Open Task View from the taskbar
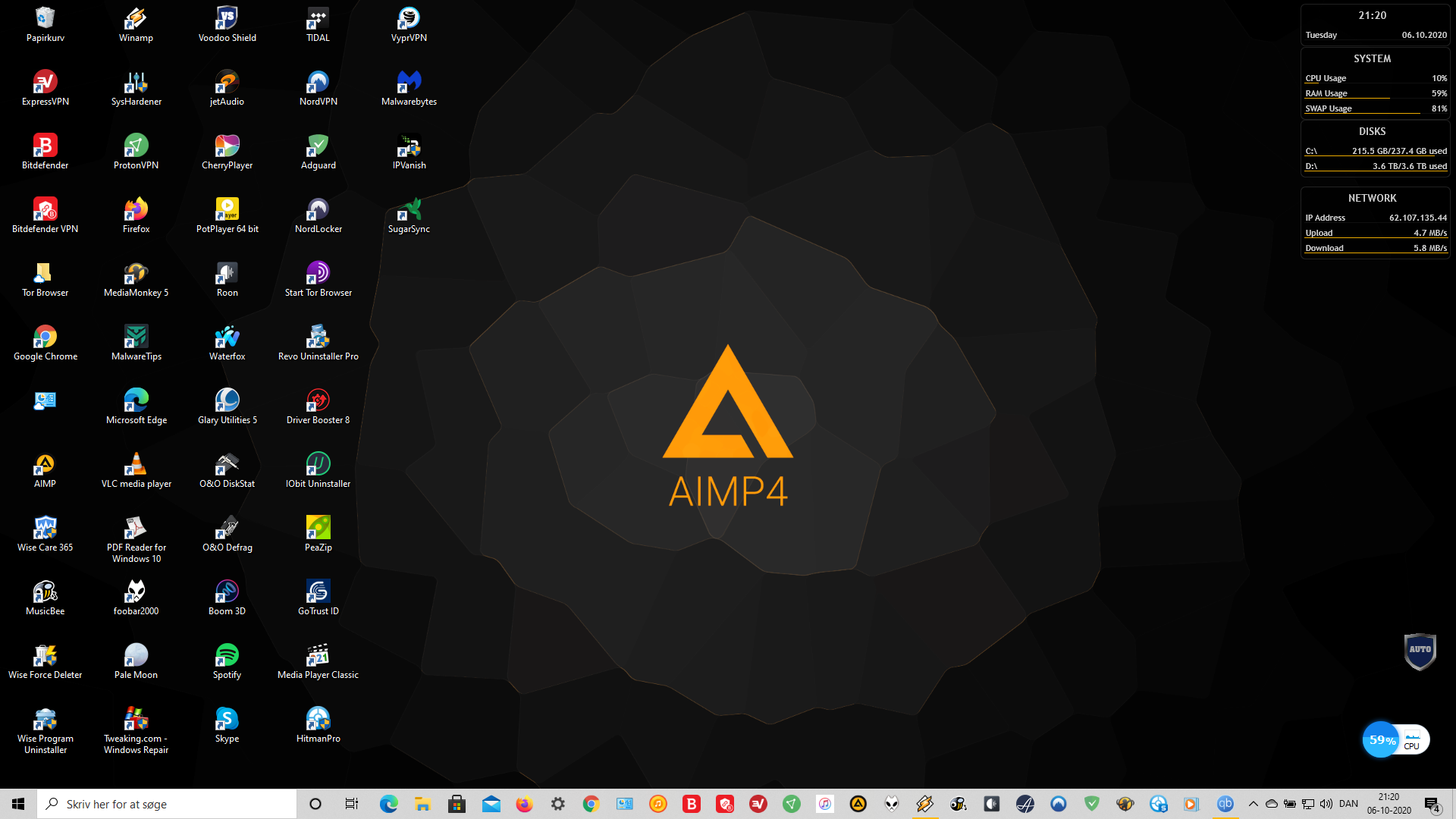 pos(351,804)
